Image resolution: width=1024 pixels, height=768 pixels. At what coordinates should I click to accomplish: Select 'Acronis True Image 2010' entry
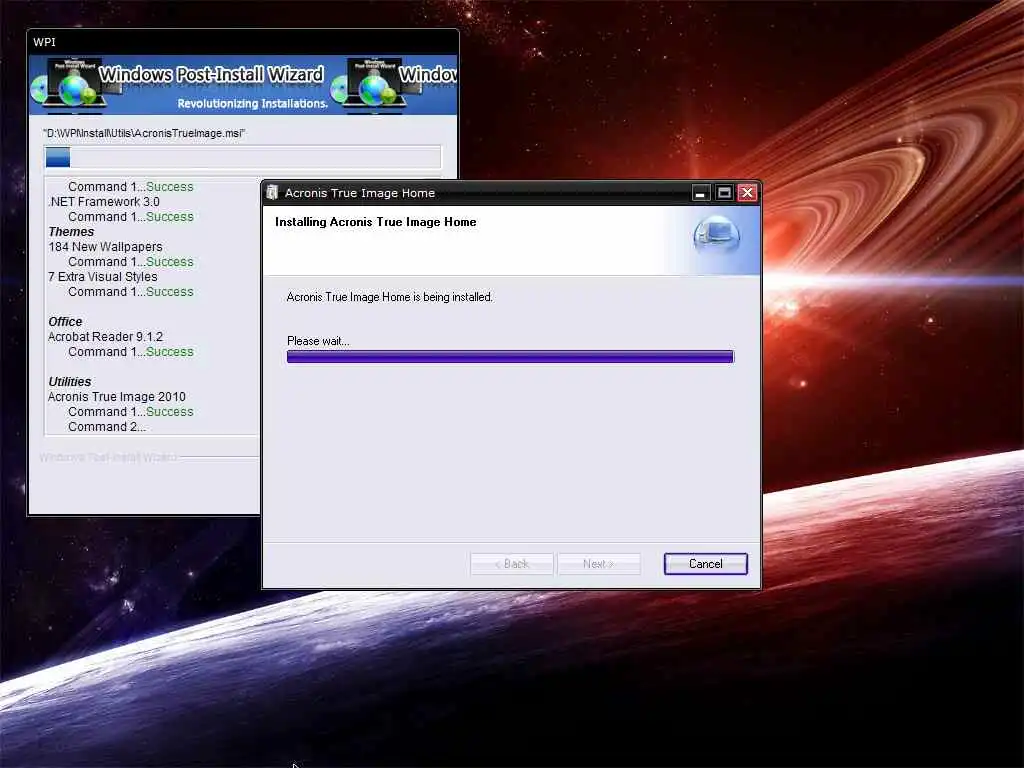117,397
